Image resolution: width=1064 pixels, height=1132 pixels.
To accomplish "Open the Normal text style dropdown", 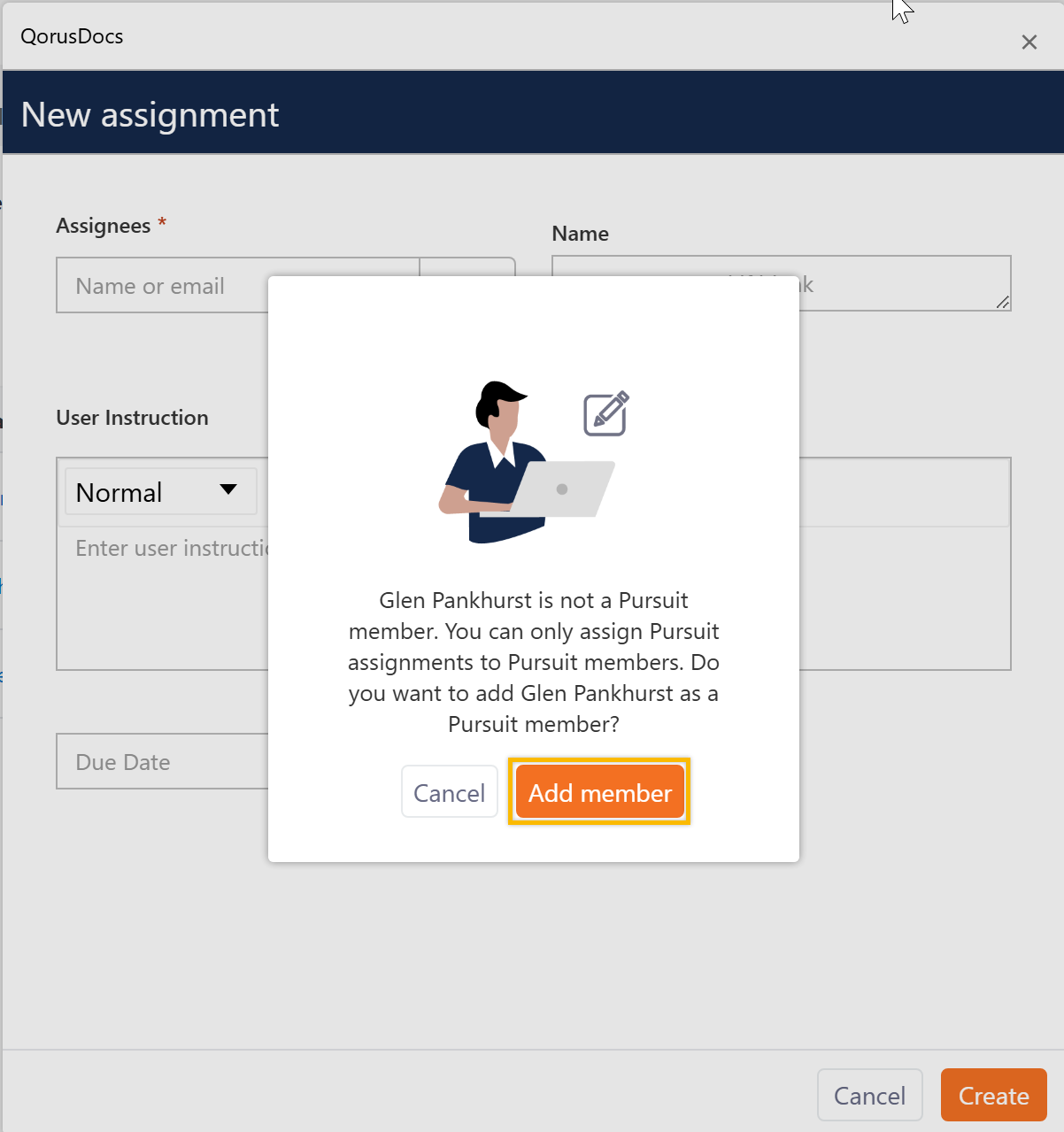I will (159, 492).
